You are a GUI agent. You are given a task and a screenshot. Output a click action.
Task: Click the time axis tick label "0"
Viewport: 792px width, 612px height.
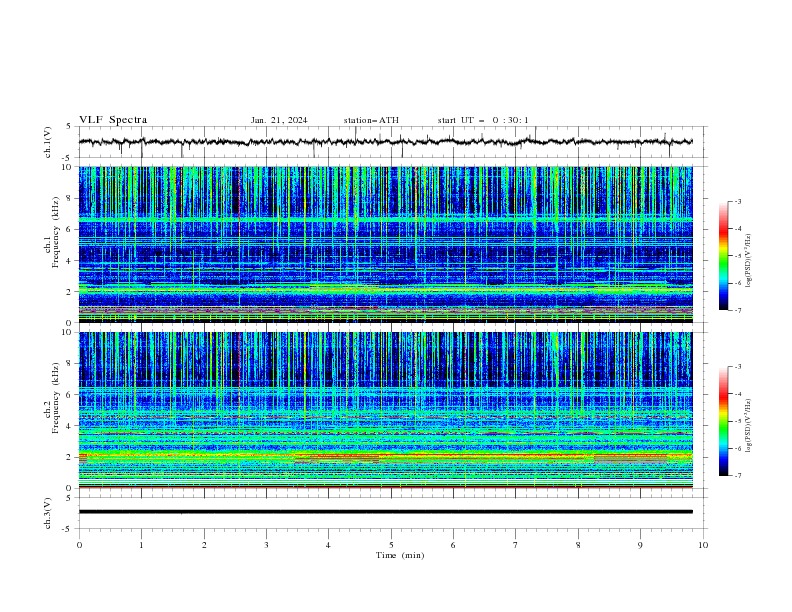[x=79, y=545]
